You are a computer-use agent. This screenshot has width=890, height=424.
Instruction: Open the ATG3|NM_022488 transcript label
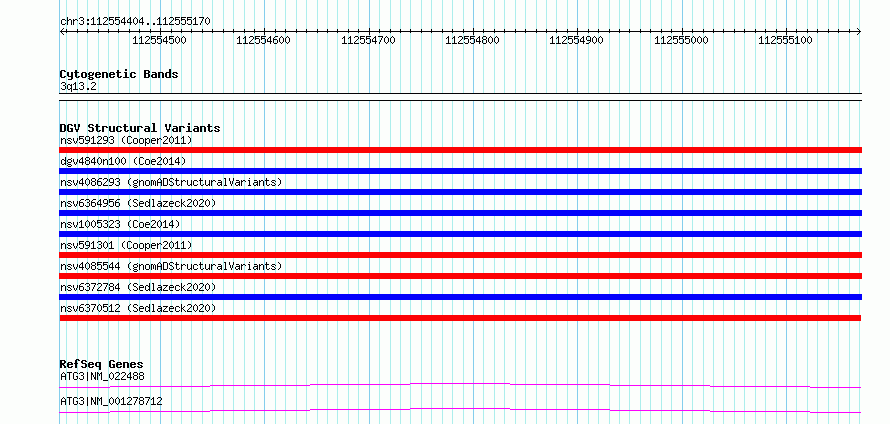click(102, 376)
